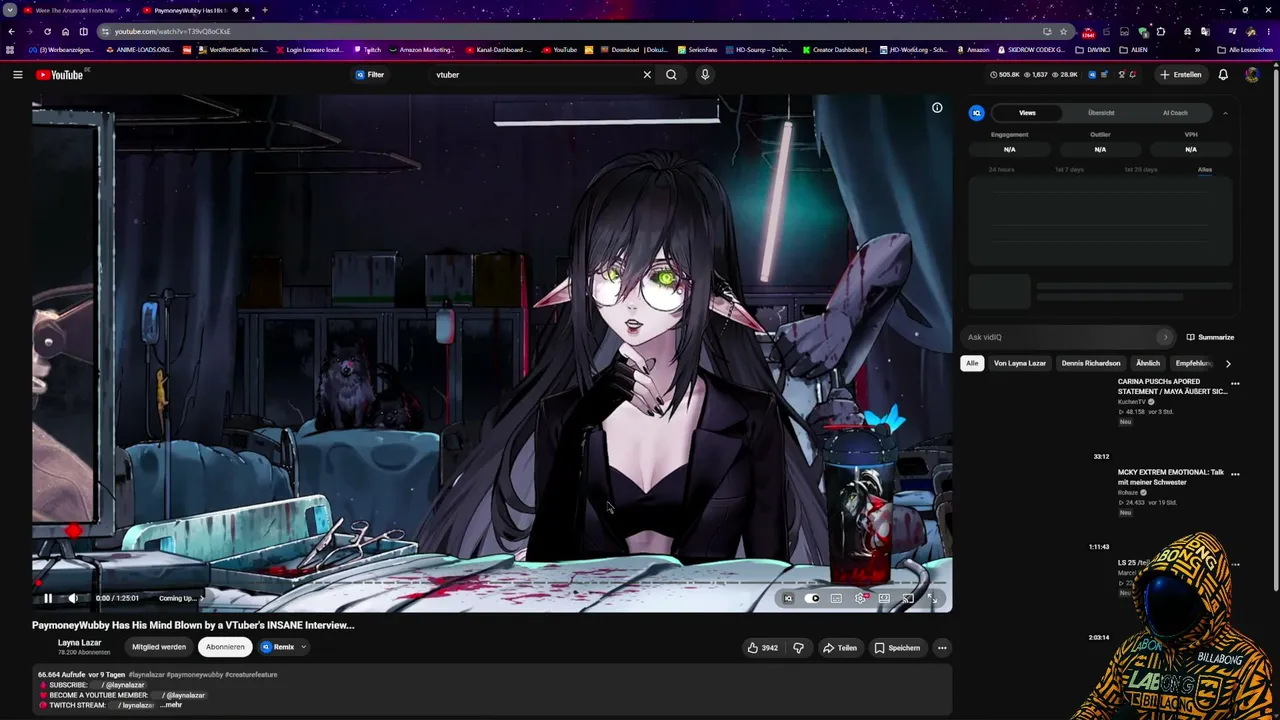Expand description with ...mehr
1280x720 pixels.
coord(170,705)
